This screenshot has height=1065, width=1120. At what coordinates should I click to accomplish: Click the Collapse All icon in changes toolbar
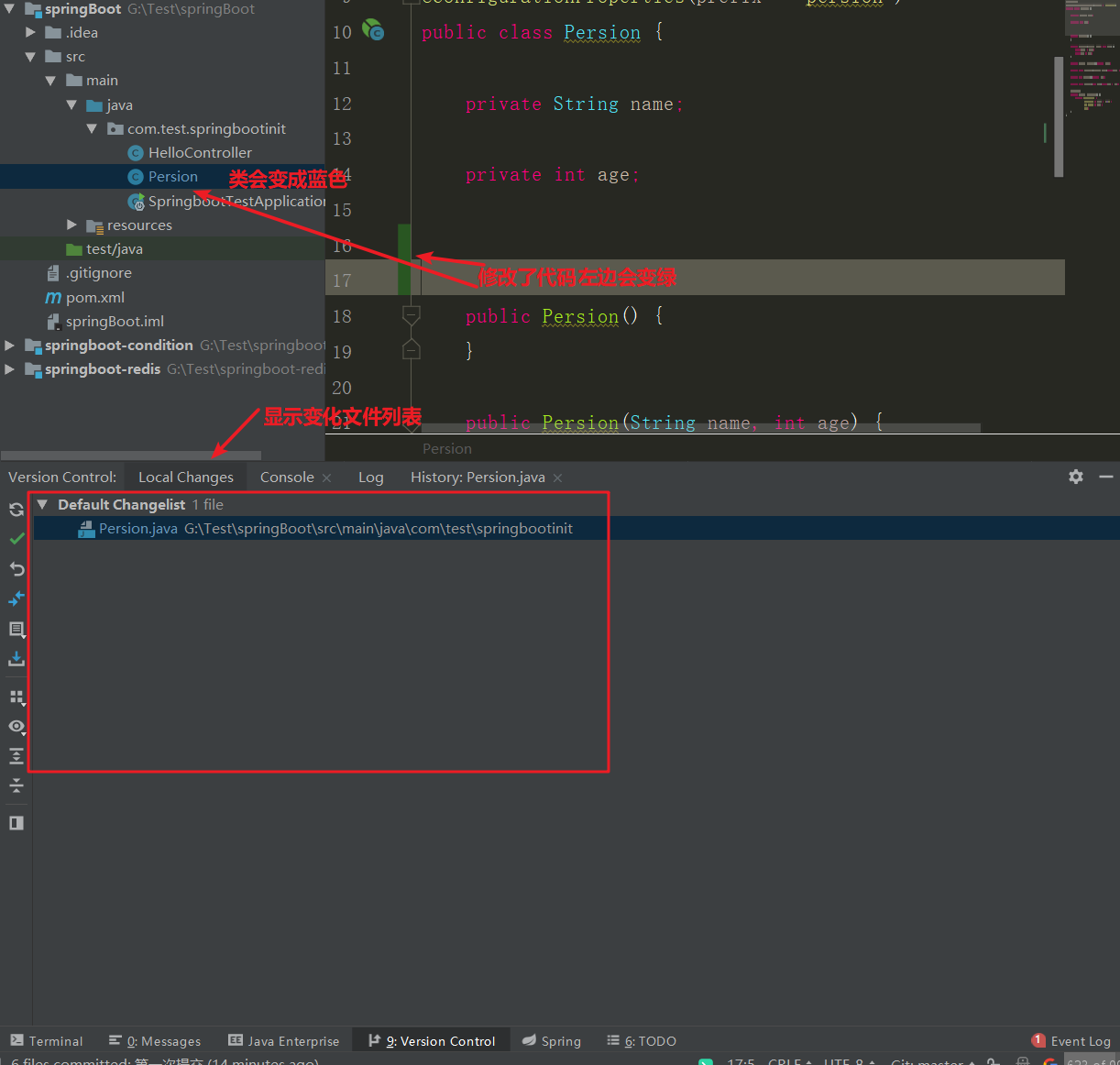pos(15,785)
